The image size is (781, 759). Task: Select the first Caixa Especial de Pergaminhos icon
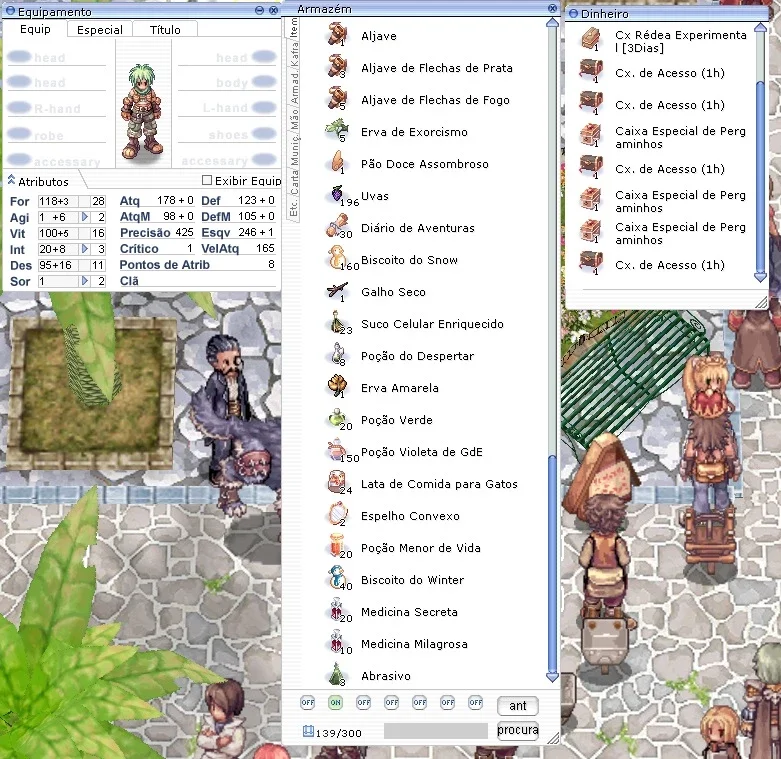tap(591, 135)
